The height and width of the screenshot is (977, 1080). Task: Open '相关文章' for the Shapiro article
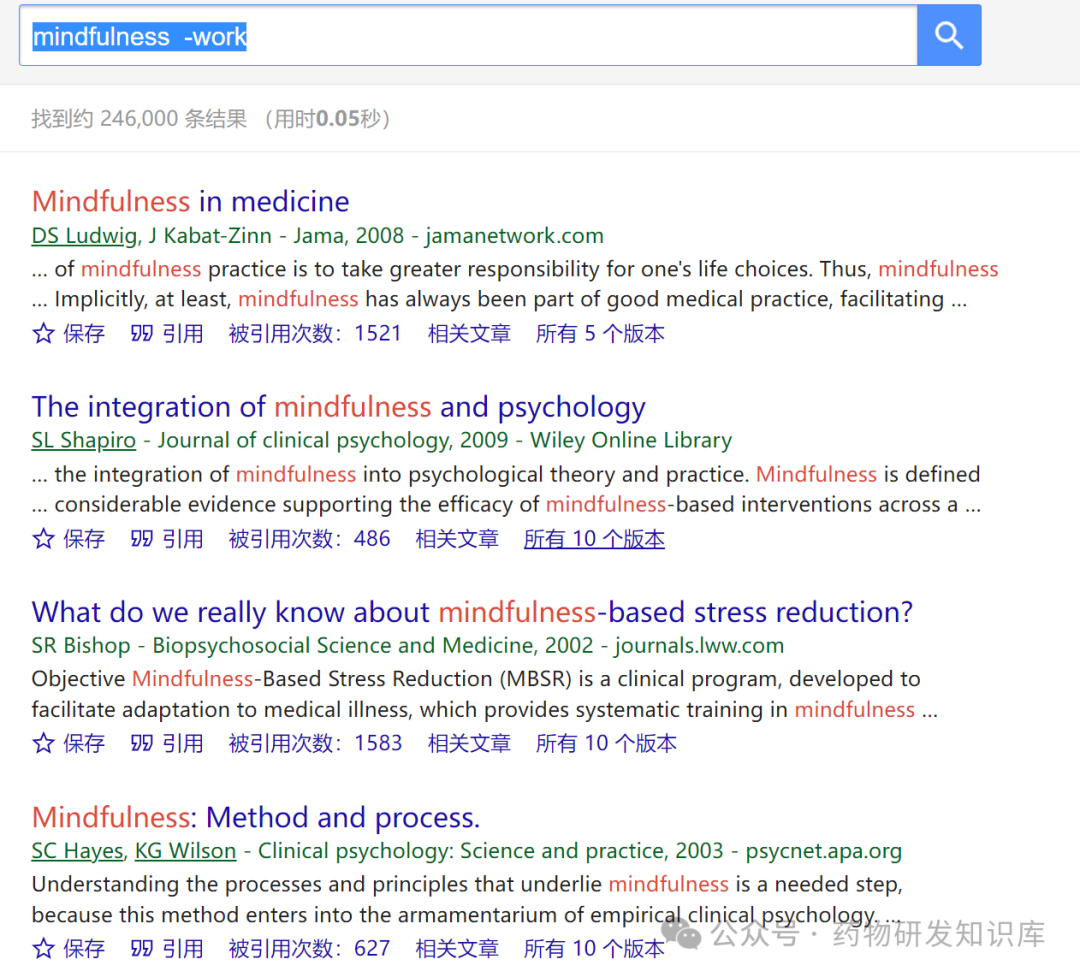point(456,537)
